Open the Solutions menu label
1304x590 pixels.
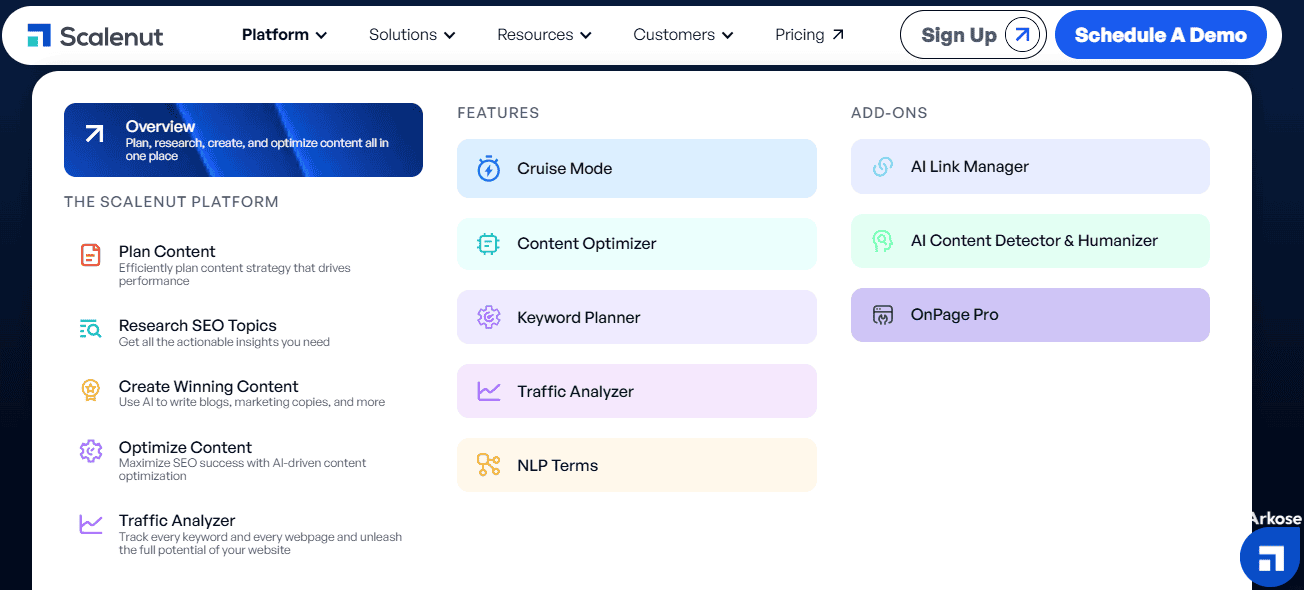tap(403, 34)
